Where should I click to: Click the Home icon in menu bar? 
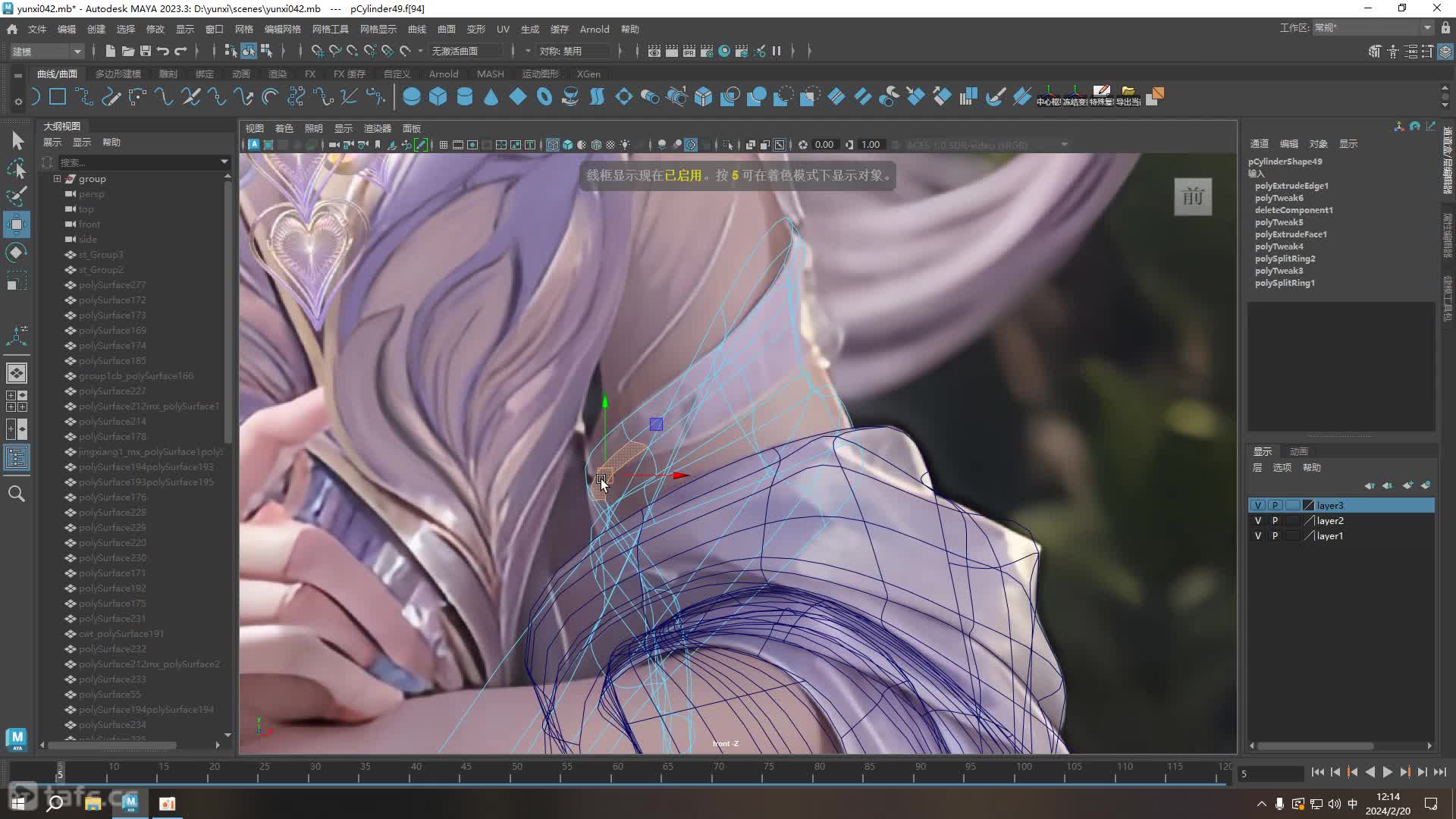(12, 29)
